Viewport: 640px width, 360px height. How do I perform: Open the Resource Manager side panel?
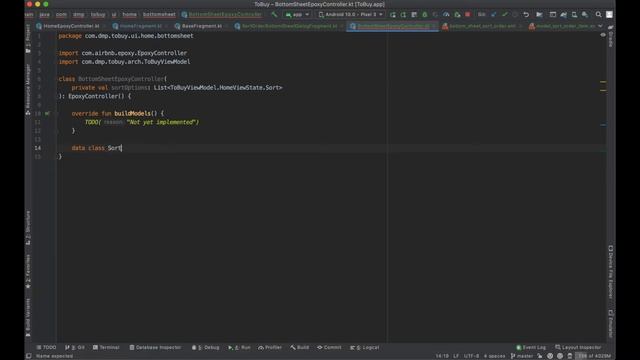(x=28, y=89)
